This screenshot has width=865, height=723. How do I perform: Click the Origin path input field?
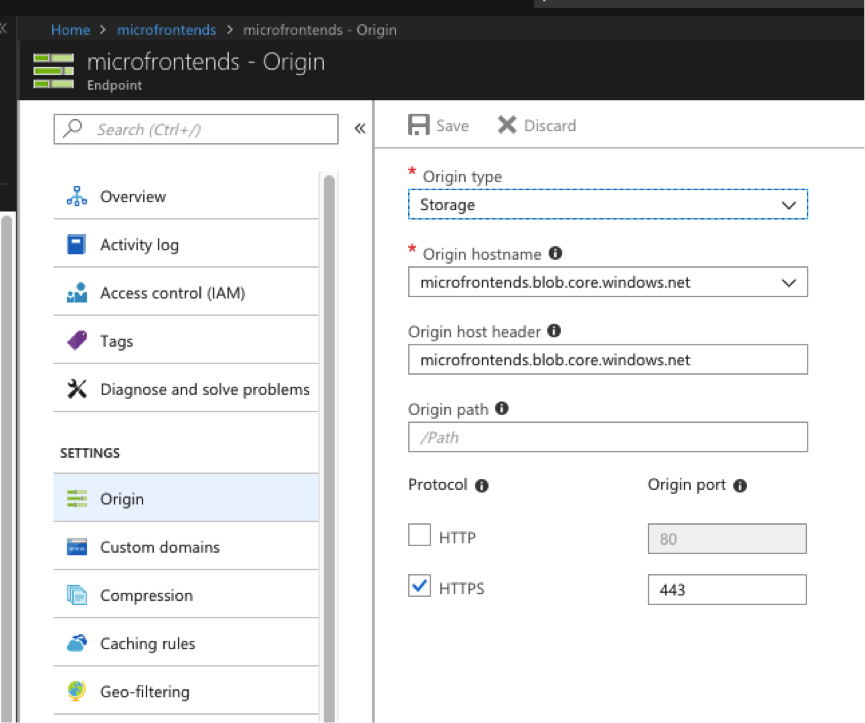coord(607,437)
